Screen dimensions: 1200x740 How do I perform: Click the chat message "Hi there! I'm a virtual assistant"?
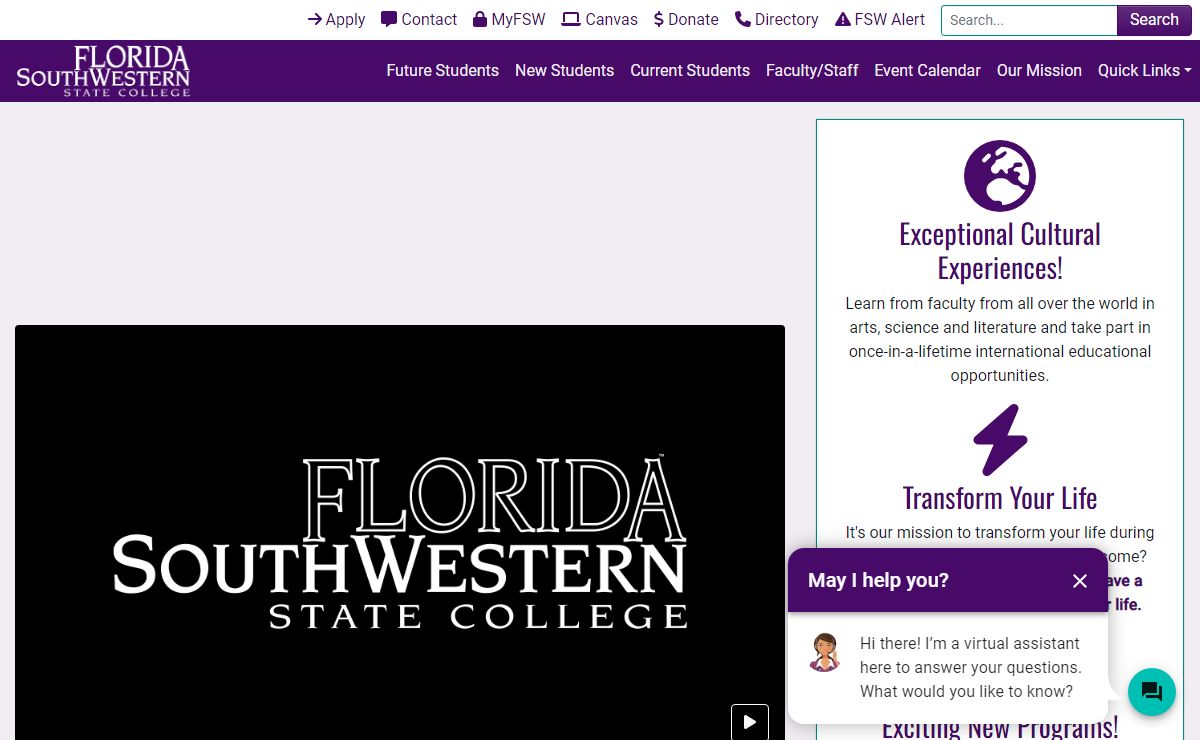970,667
